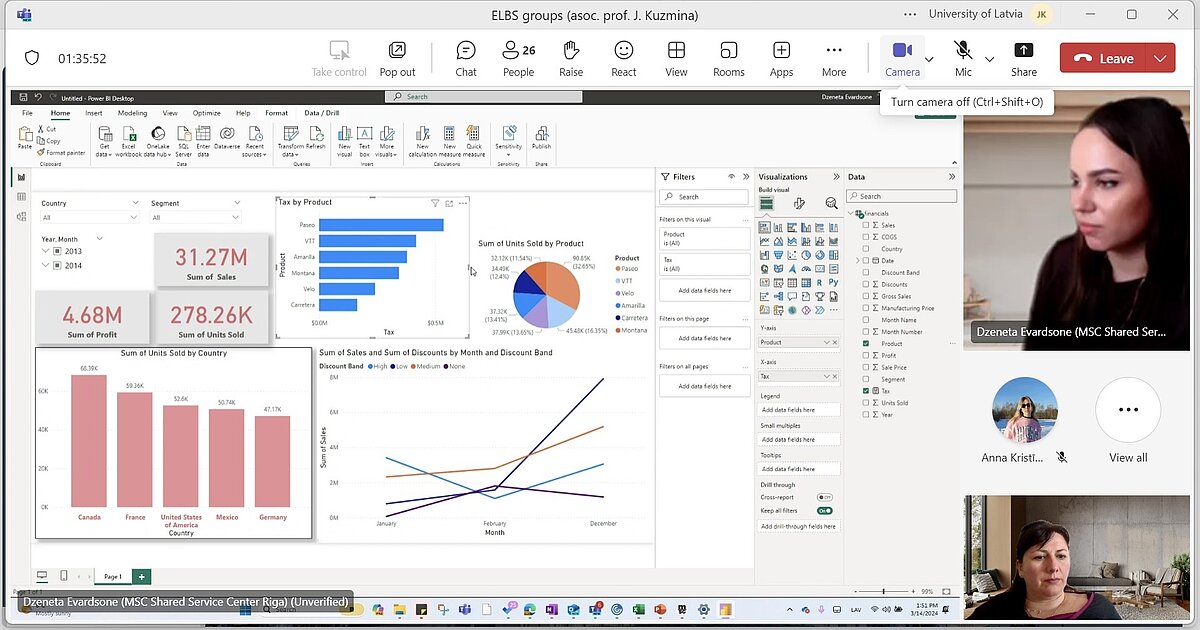Click the SQL Server icon
This screenshot has height=630, width=1200.
coord(184,140)
